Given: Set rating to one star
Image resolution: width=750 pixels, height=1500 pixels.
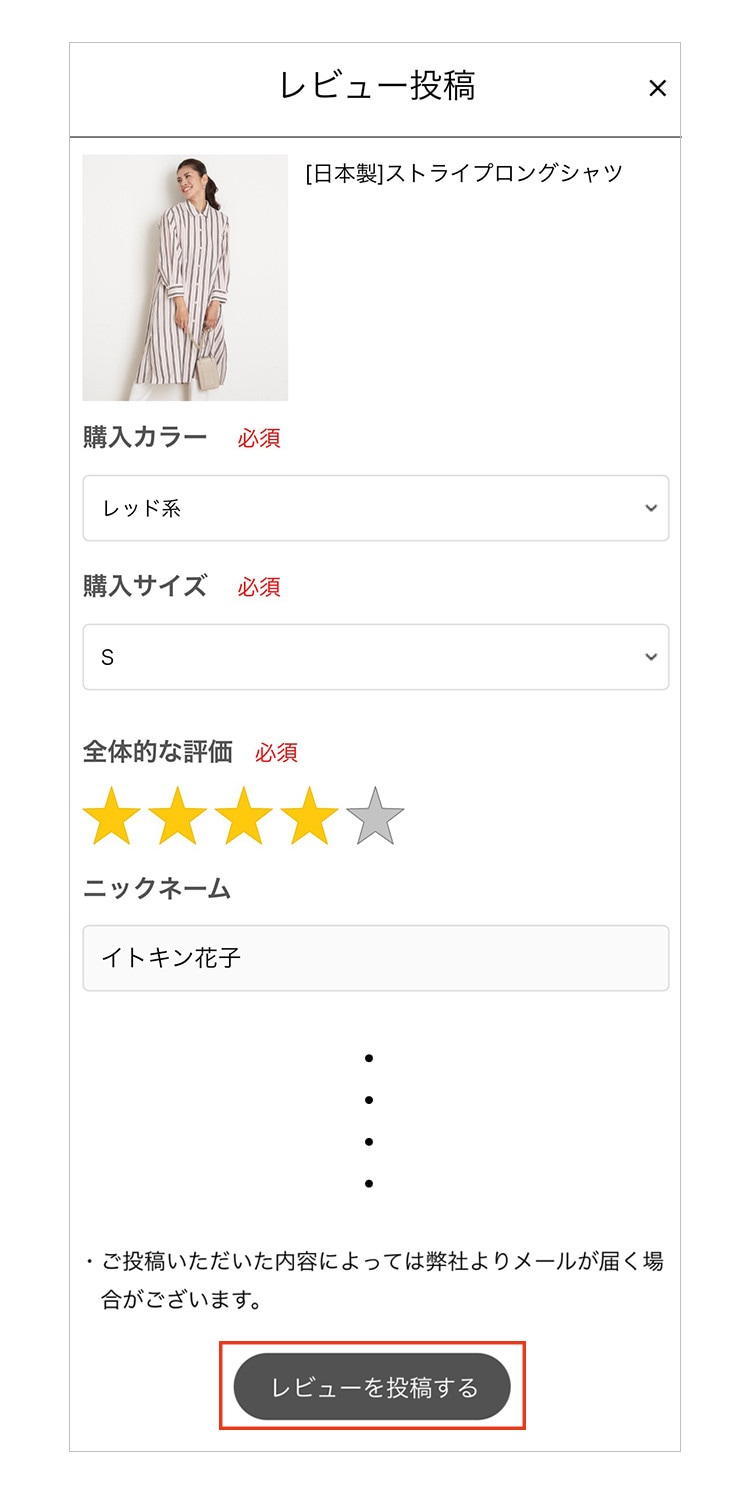Looking at the screenshot, I should coord(112,816).
